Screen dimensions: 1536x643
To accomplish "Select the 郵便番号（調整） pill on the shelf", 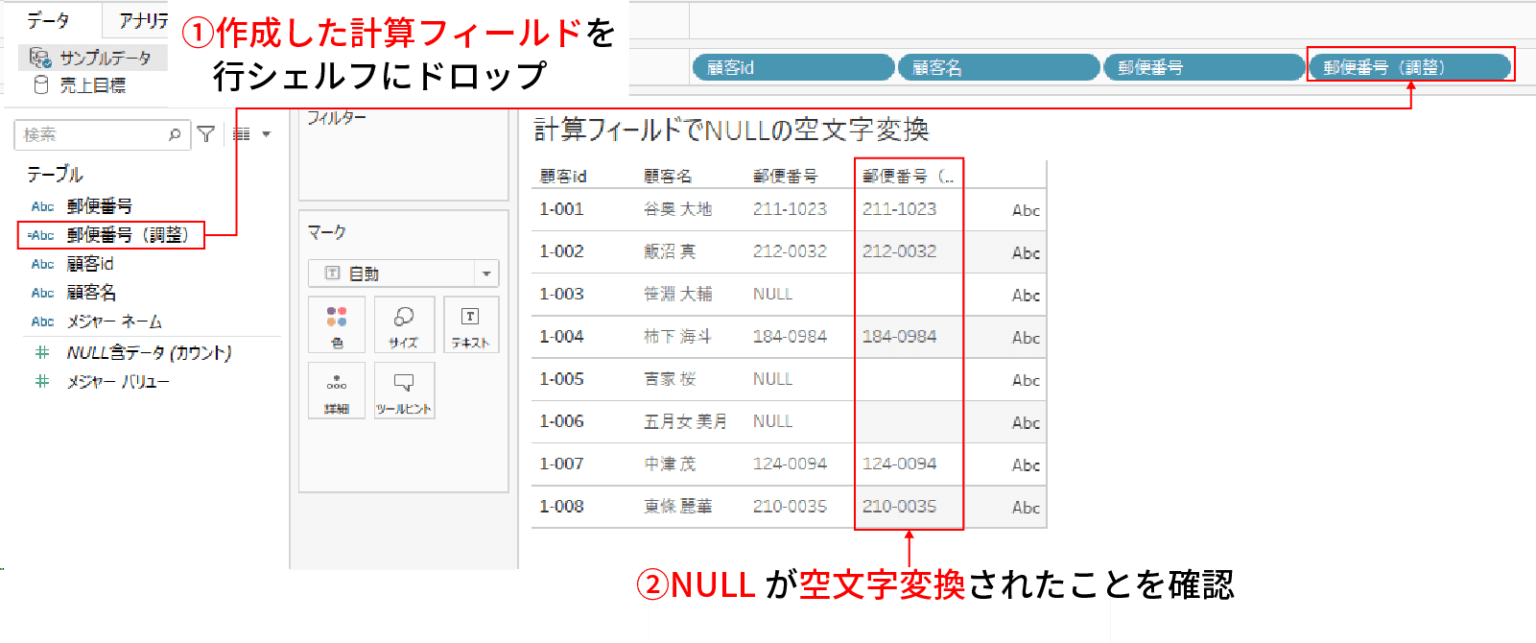I will 1410,66.
